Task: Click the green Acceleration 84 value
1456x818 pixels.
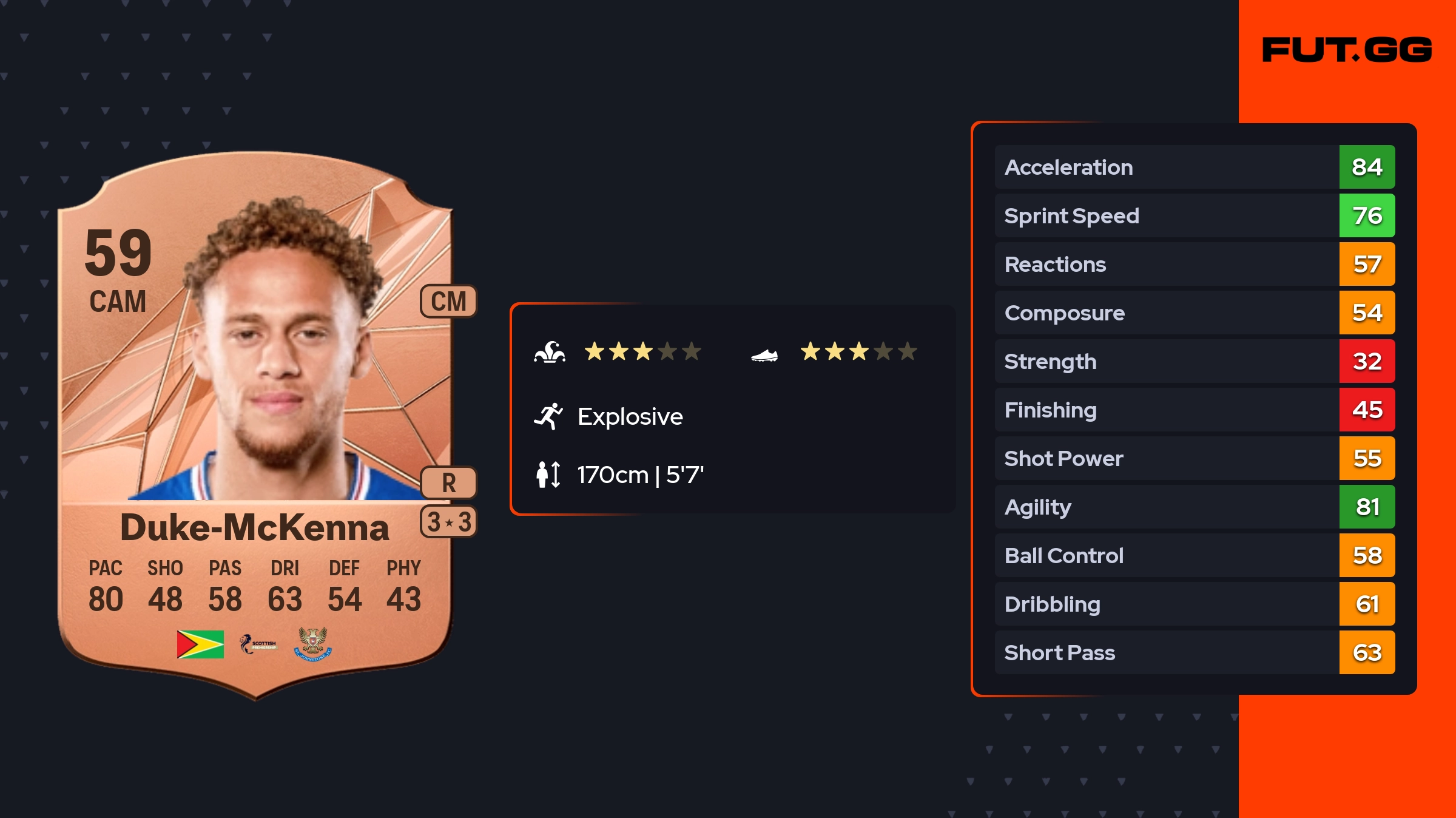Action: [x=1367, y=167]
